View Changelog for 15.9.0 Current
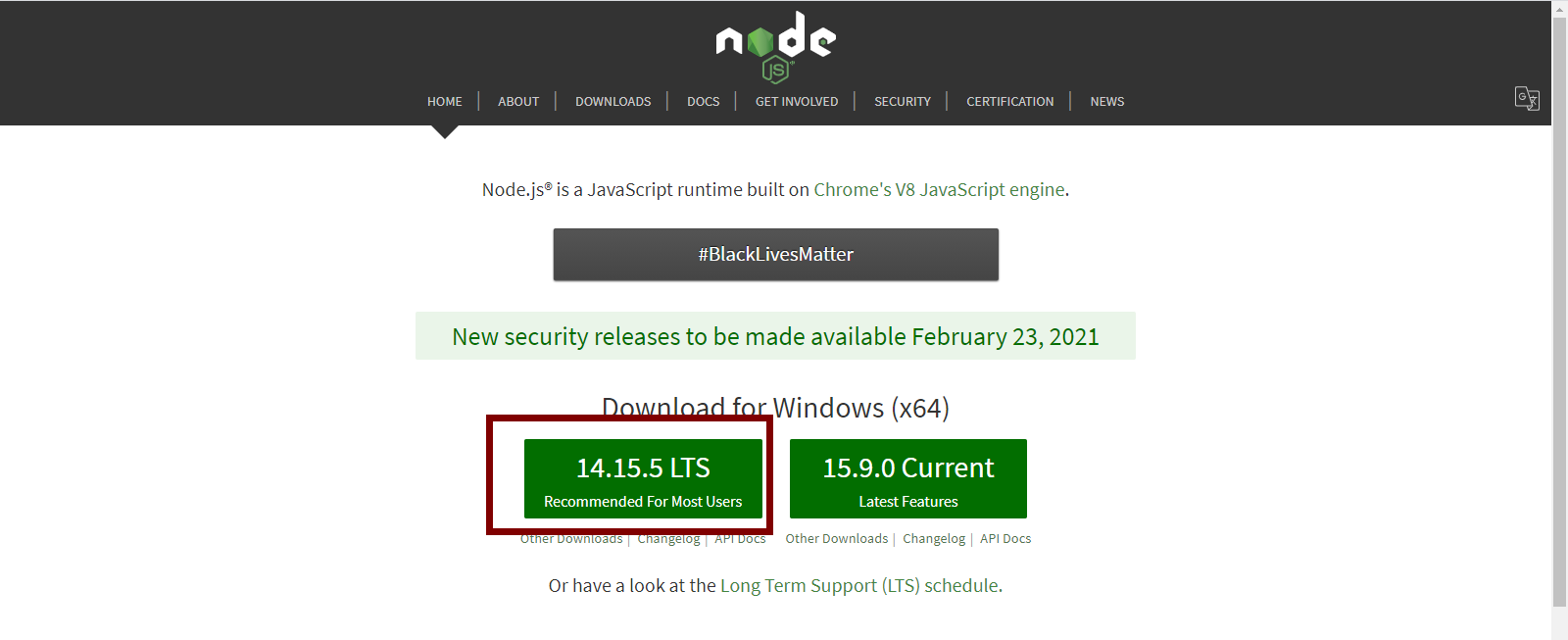1568x640 pixels. (934, 538)
